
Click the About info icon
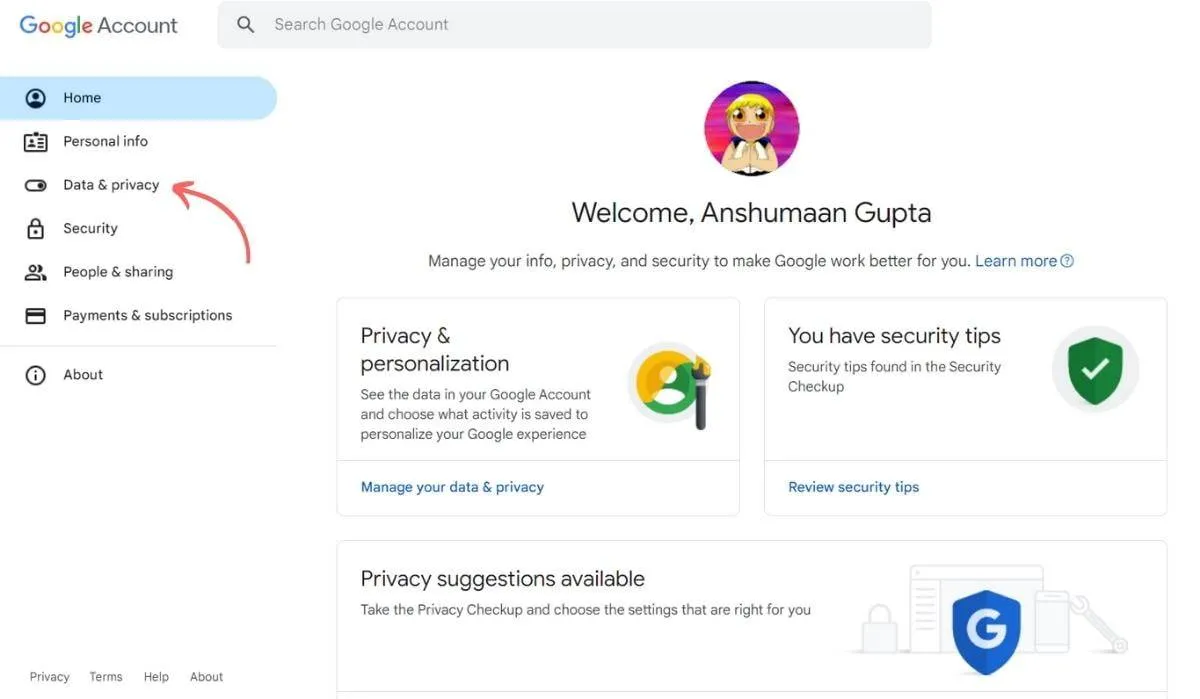pyautogui.click(x=35, y=374)
